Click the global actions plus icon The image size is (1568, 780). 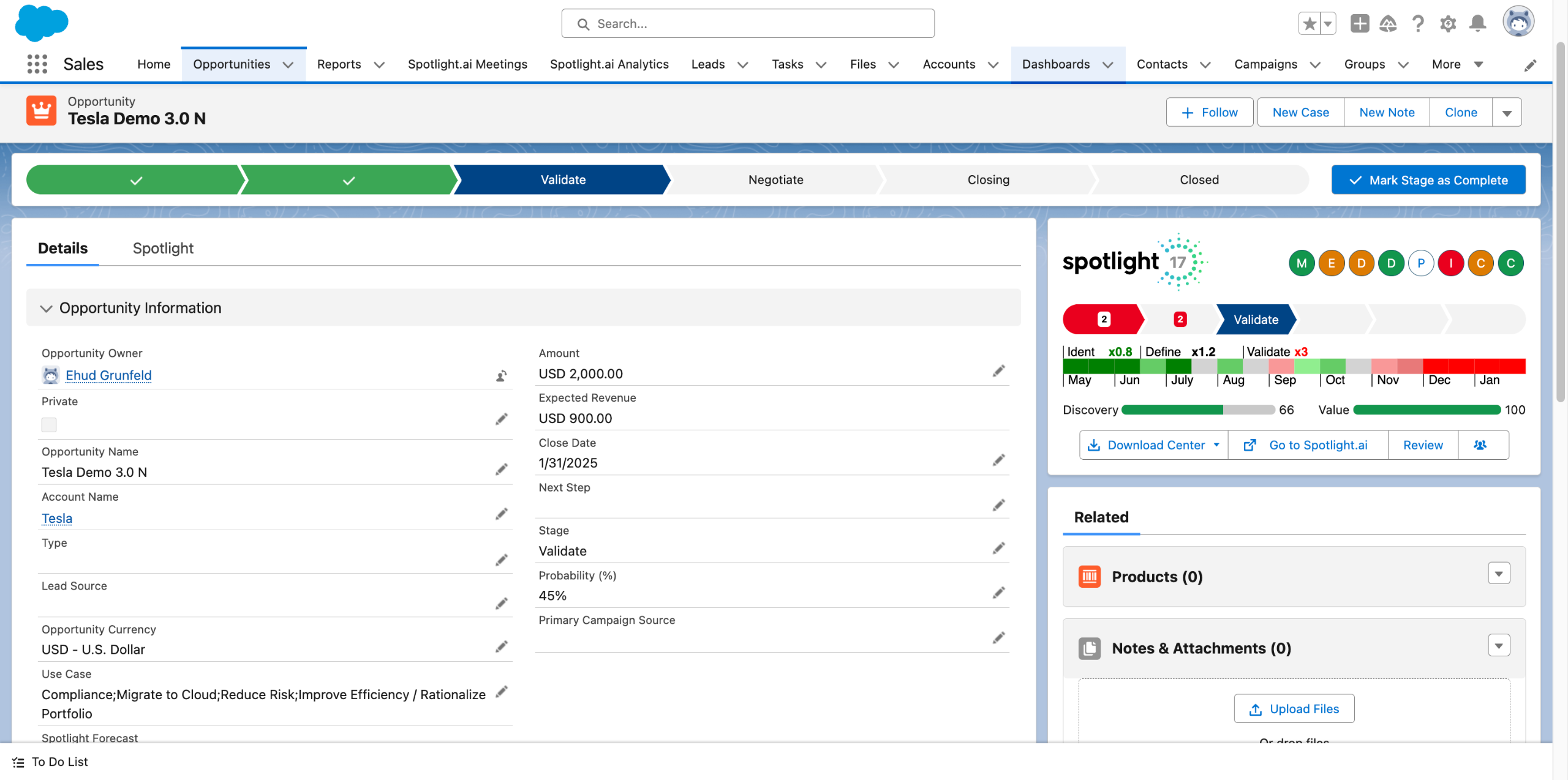coord(1359,24)
